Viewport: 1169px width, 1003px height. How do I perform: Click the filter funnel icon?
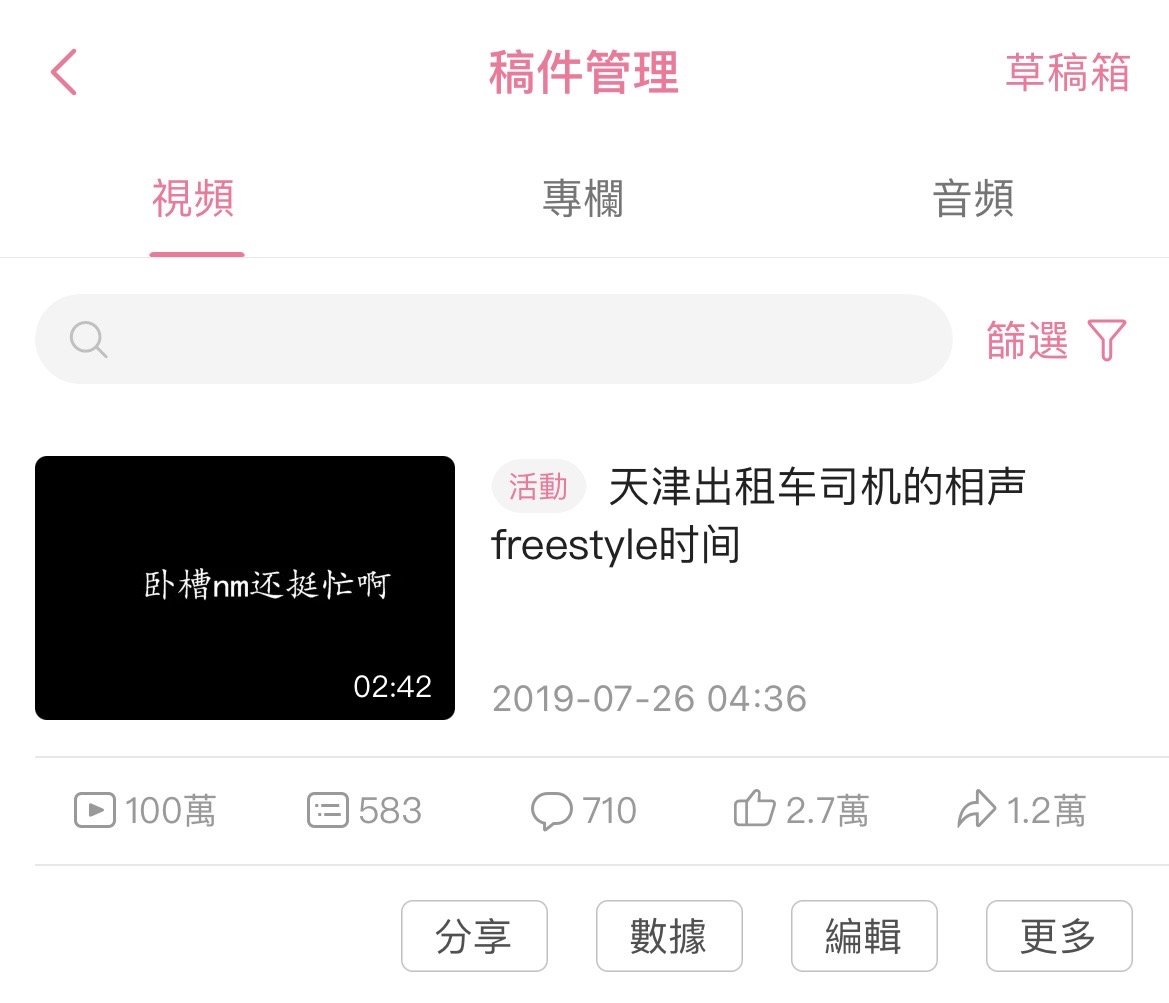click(x=1106, y=340)
